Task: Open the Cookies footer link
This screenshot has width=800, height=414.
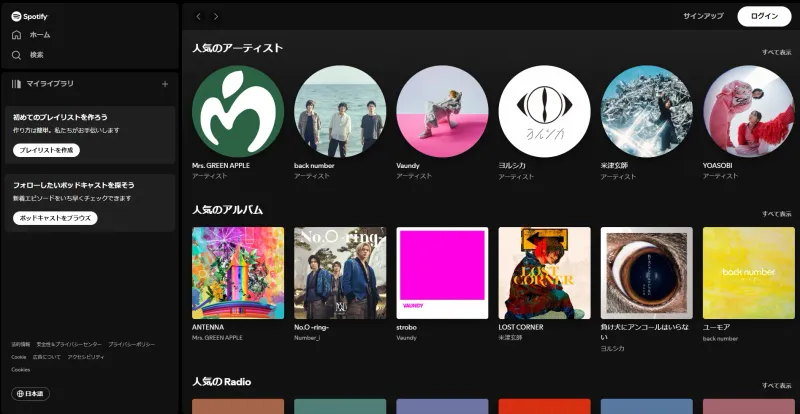Action: click(x=20, y=370)
